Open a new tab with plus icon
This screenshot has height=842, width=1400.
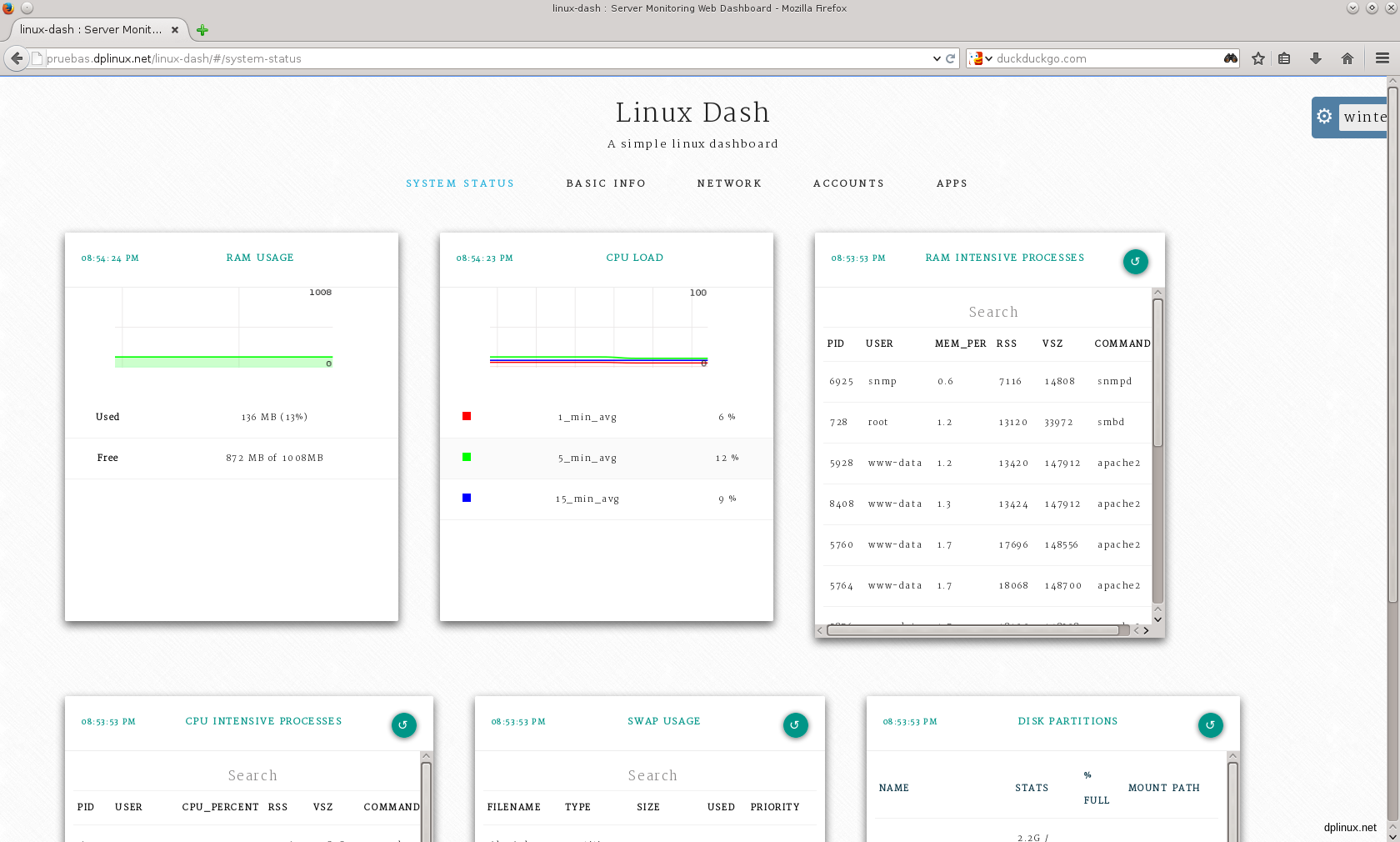202,30
